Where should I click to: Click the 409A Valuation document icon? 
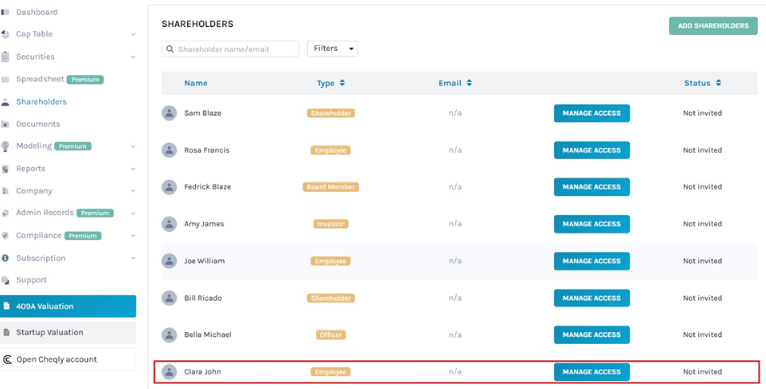click(x=6, y=306)
